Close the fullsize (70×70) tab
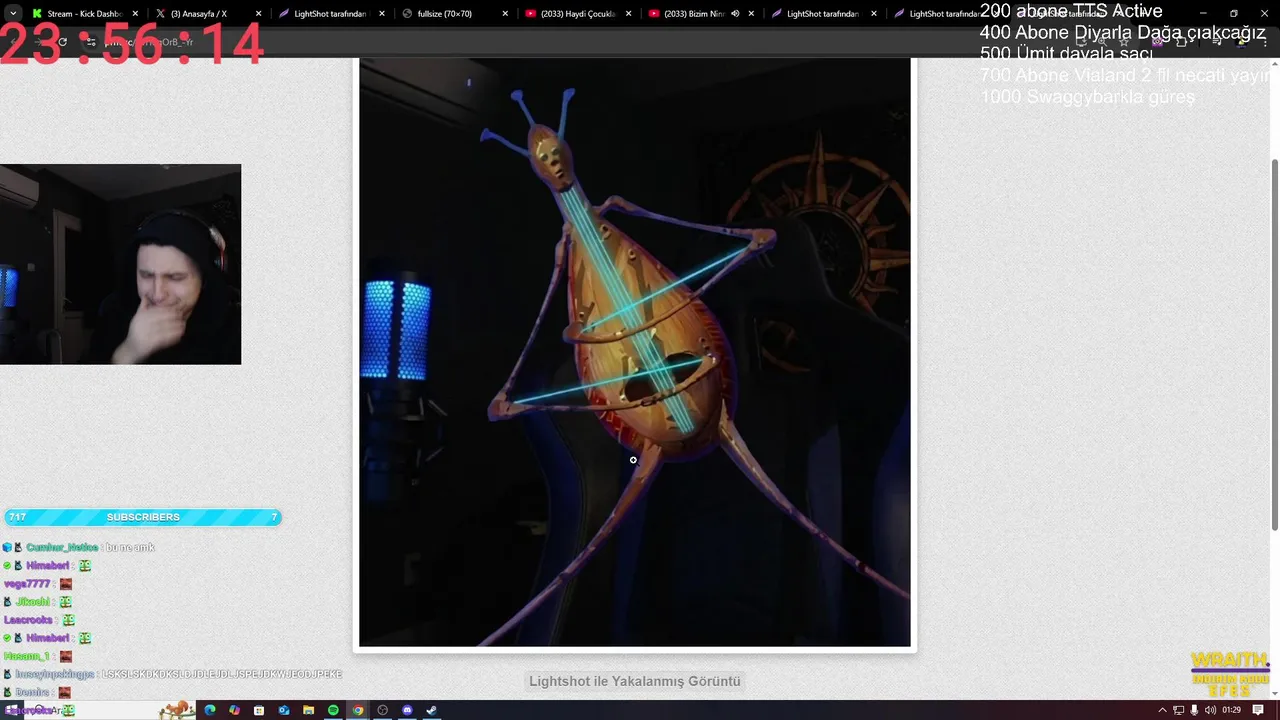This screenshot has width=1280, height=720. (x=505, y=14)
